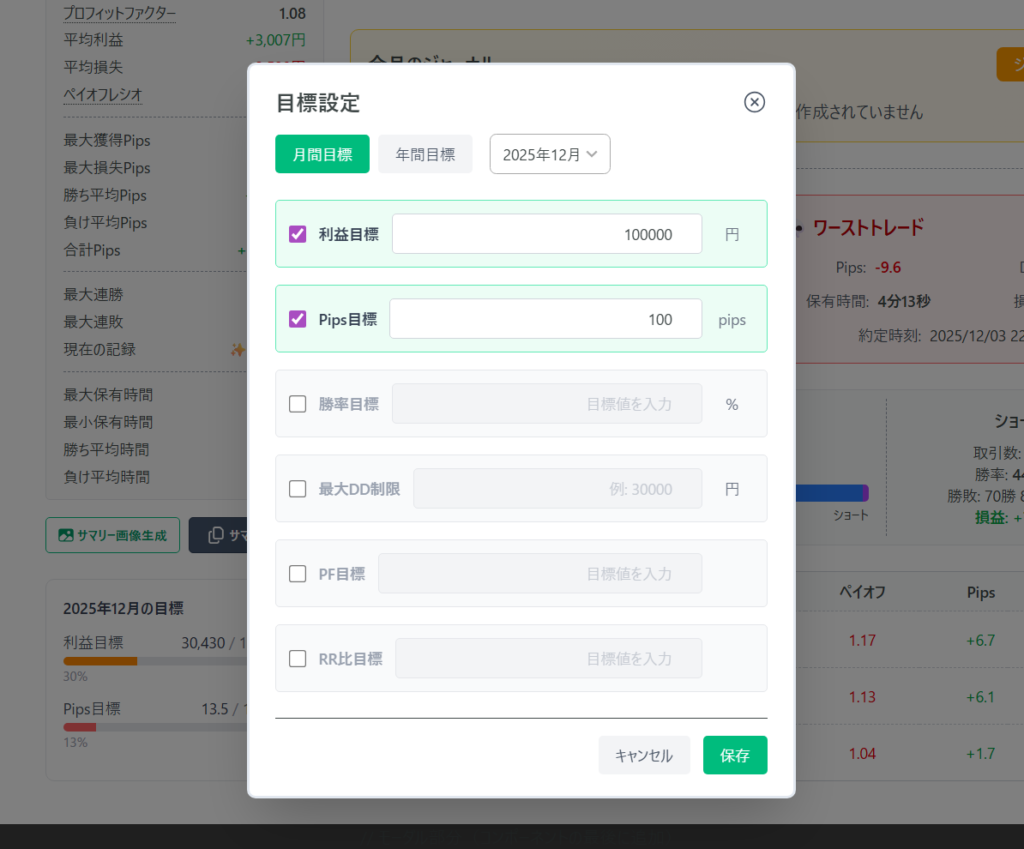Uncheck the Pips目標 checkbox
The image size is (1024, 849).
pos(297,319)
